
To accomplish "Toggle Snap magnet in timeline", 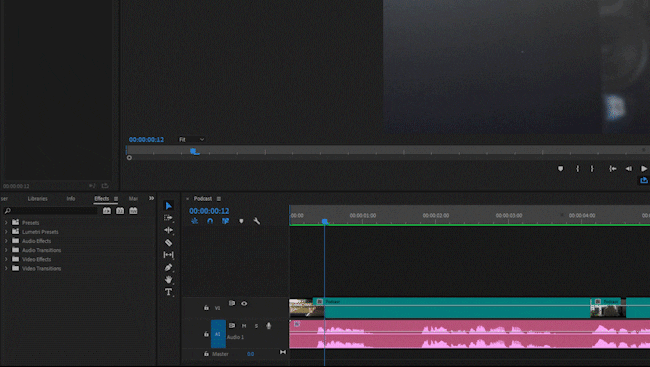I will pos(210,221).
